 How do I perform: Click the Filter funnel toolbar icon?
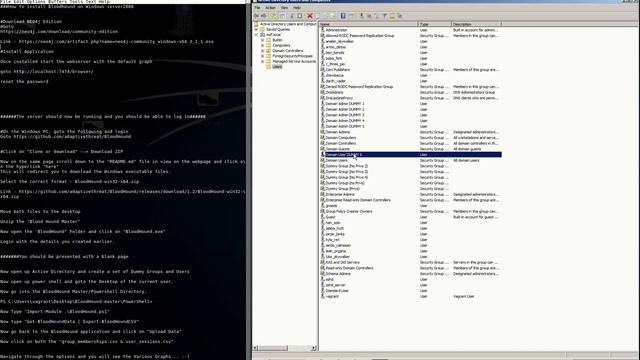pyautogui.click(x=384, y=16)
